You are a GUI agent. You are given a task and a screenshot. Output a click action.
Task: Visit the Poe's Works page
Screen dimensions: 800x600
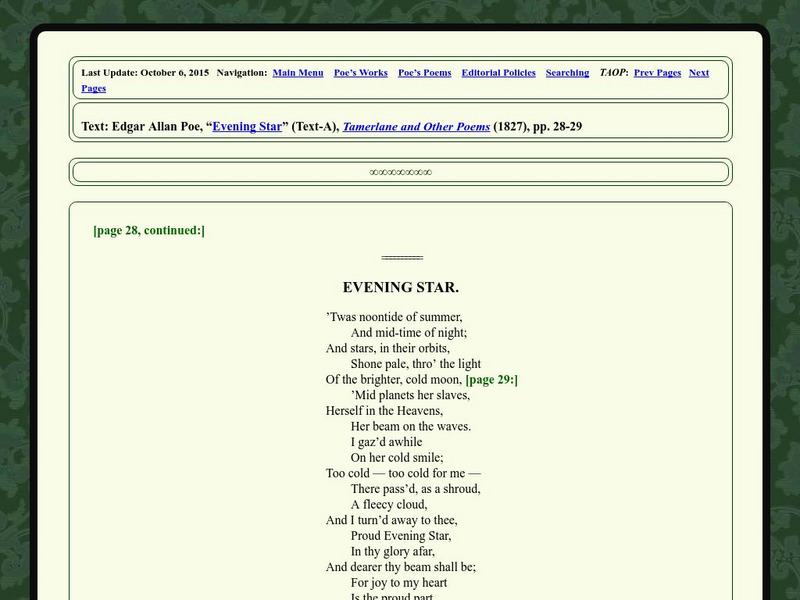click(x=360, y=73)
